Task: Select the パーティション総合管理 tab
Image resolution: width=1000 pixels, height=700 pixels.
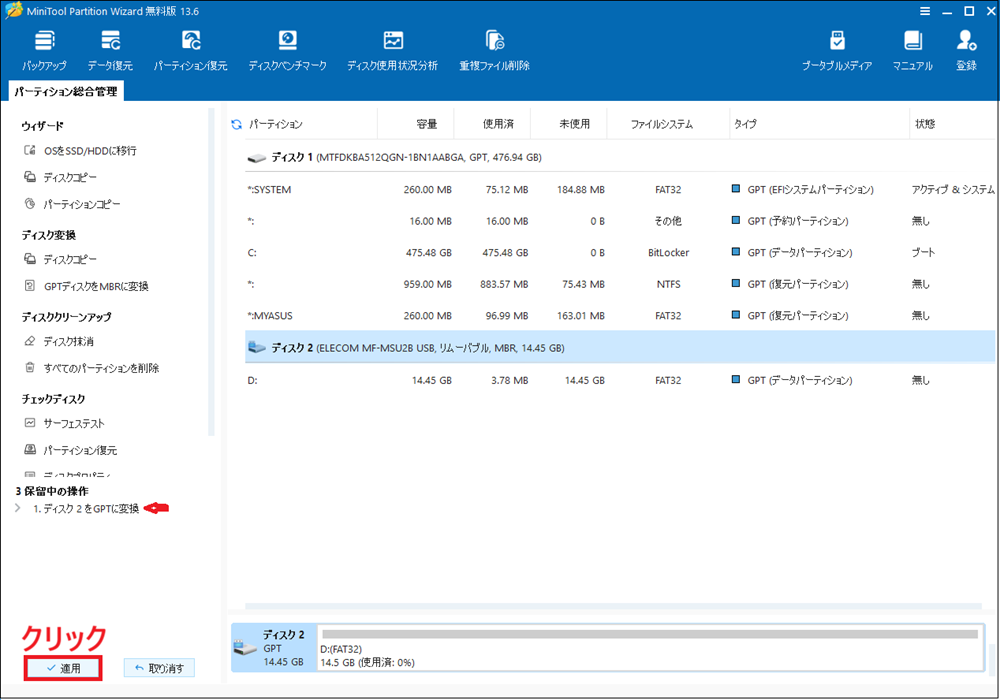Action: point(66,91)
